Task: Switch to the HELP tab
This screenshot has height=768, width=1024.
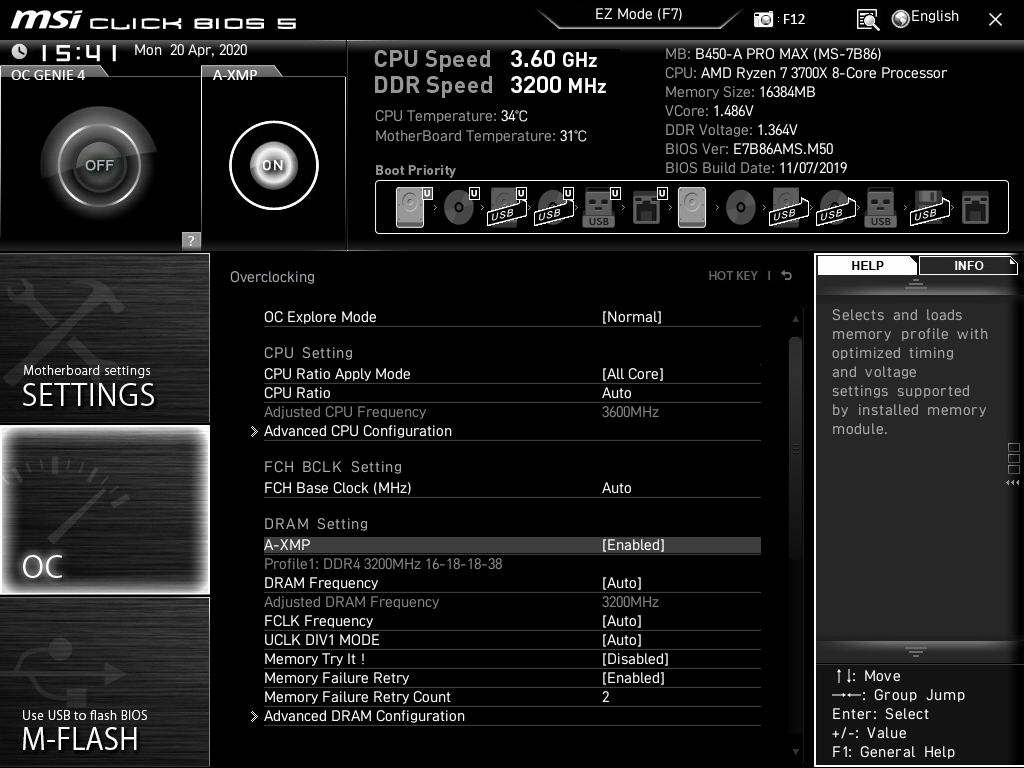Action: tap(867, 265)
